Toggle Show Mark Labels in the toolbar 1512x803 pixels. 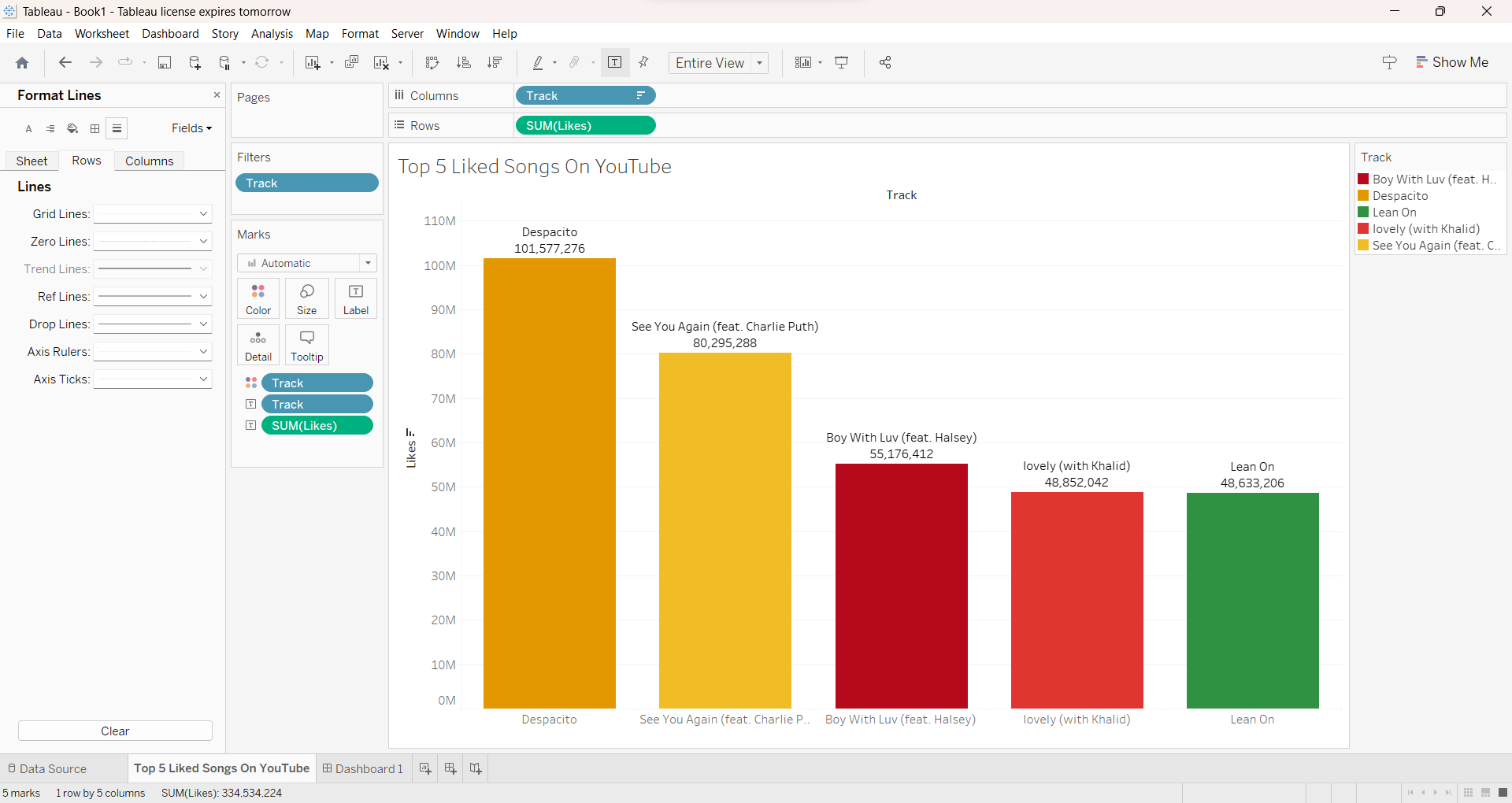[614, 62]
